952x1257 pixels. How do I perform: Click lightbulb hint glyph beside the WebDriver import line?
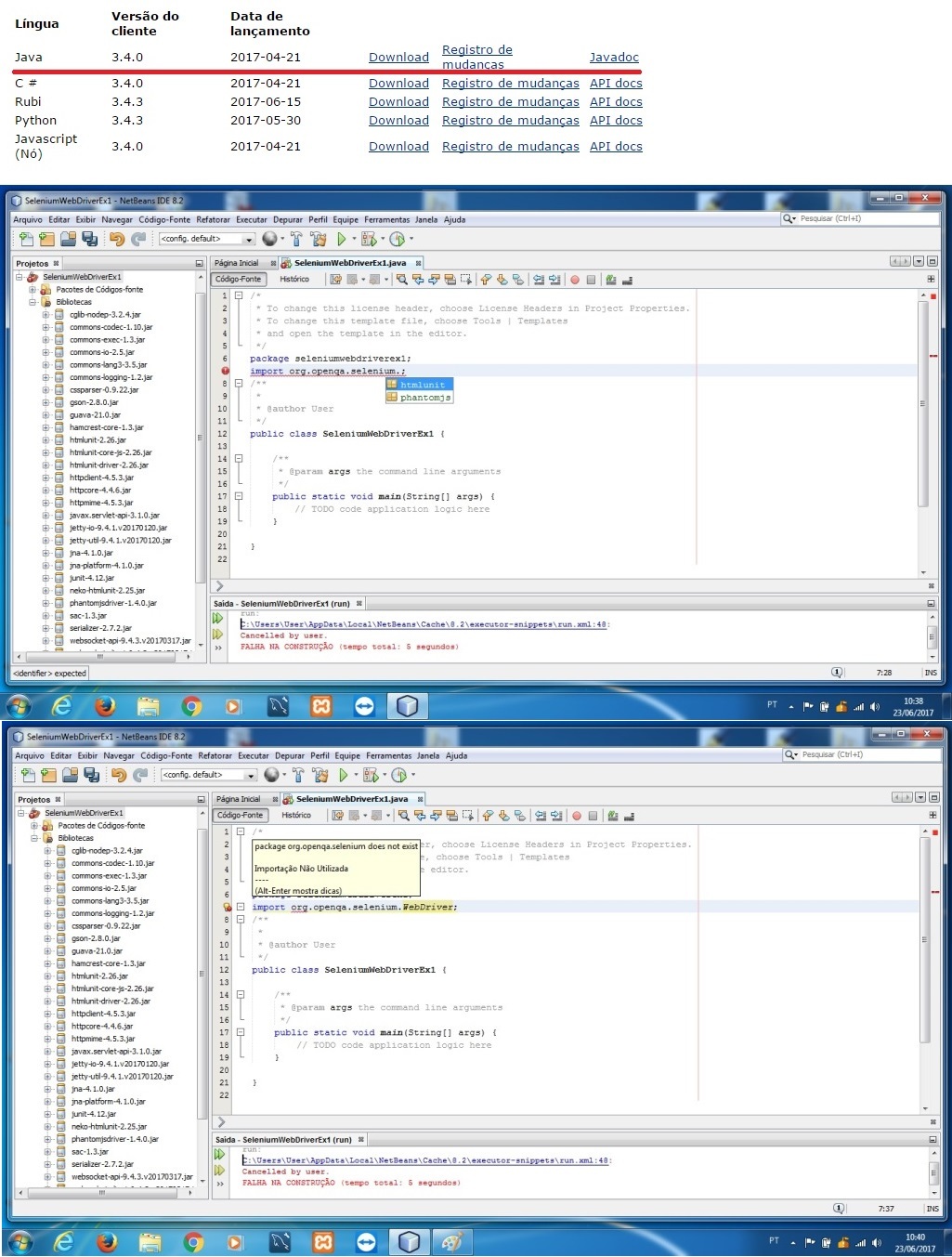pyautogui.click(x=227, y=908)
